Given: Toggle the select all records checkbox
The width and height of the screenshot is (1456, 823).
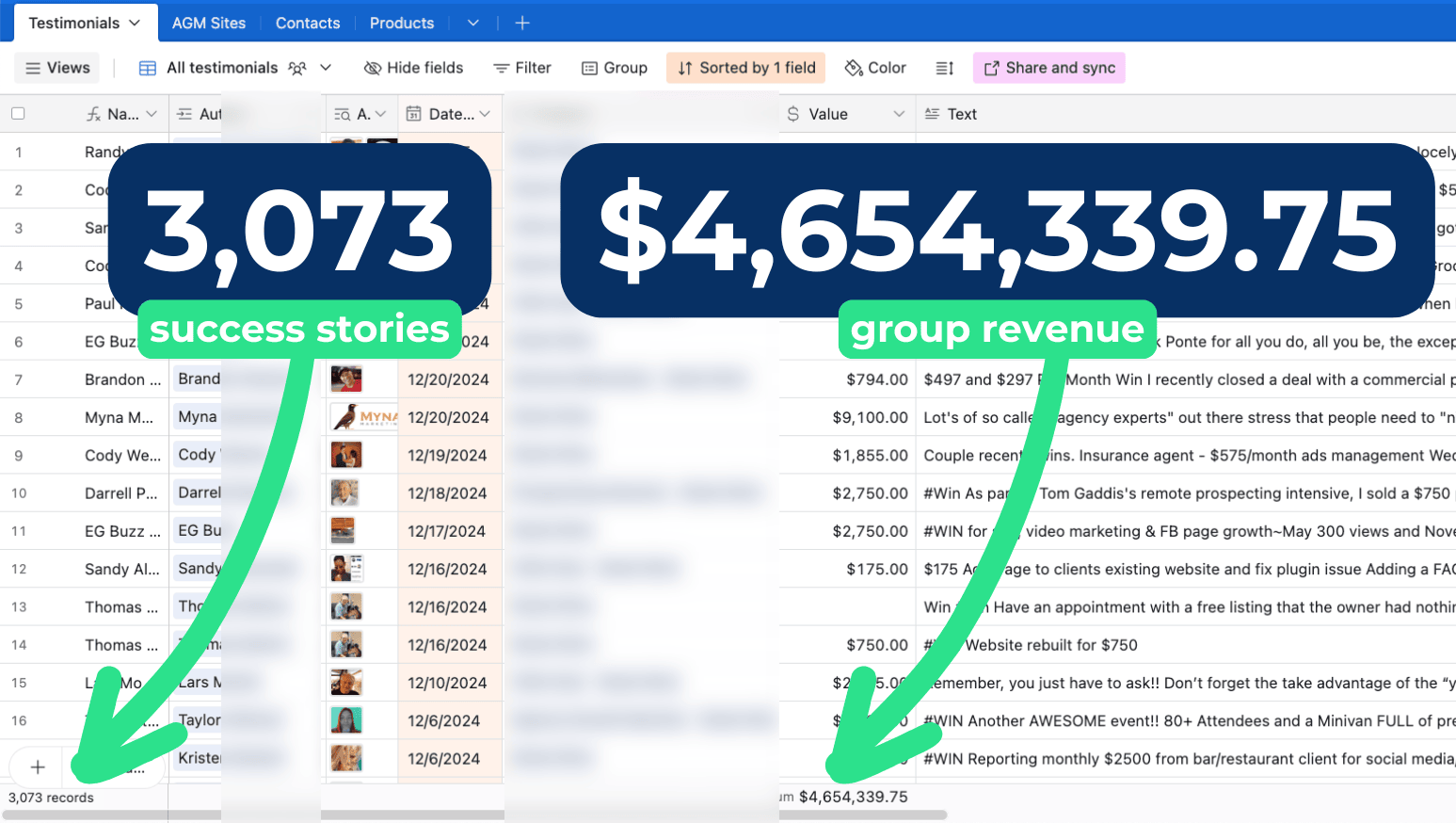Looking at the screenshot, I should pos(18,114).
